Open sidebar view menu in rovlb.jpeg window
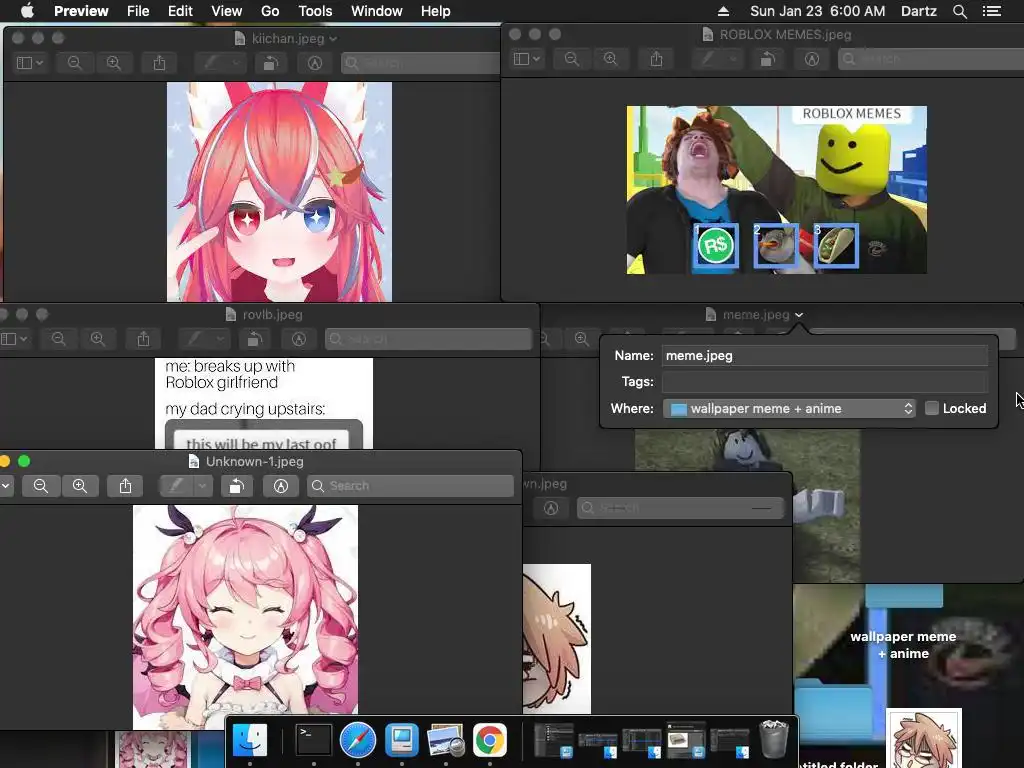Screen dimensions: 1024x768 (x=14, y=339)
